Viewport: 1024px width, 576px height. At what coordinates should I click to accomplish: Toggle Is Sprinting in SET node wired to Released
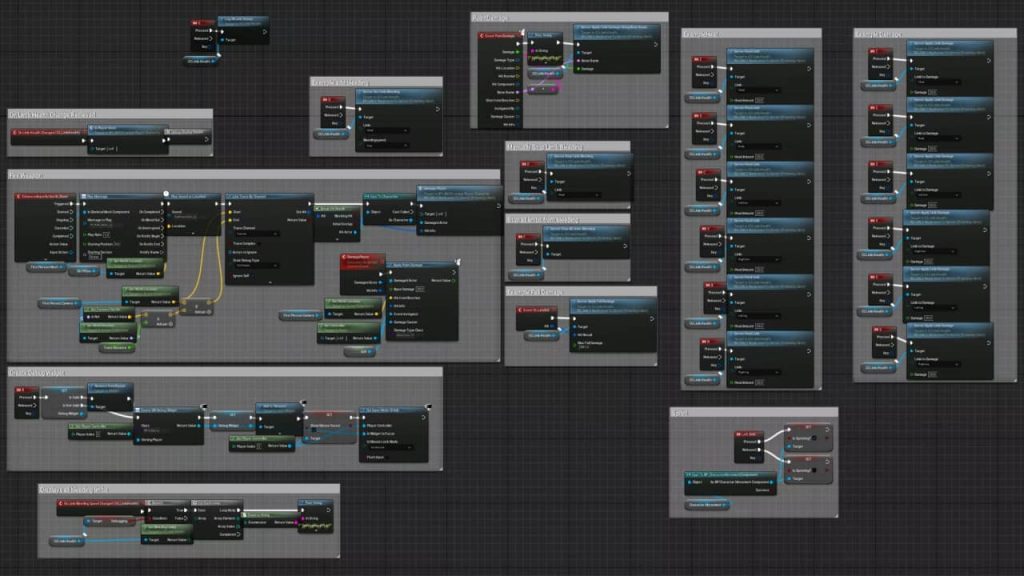[814, 470]
